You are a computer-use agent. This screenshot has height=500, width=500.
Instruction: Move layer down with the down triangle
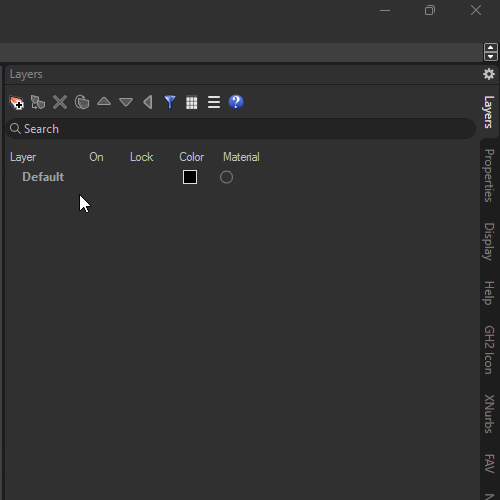(x=126, y=102)
